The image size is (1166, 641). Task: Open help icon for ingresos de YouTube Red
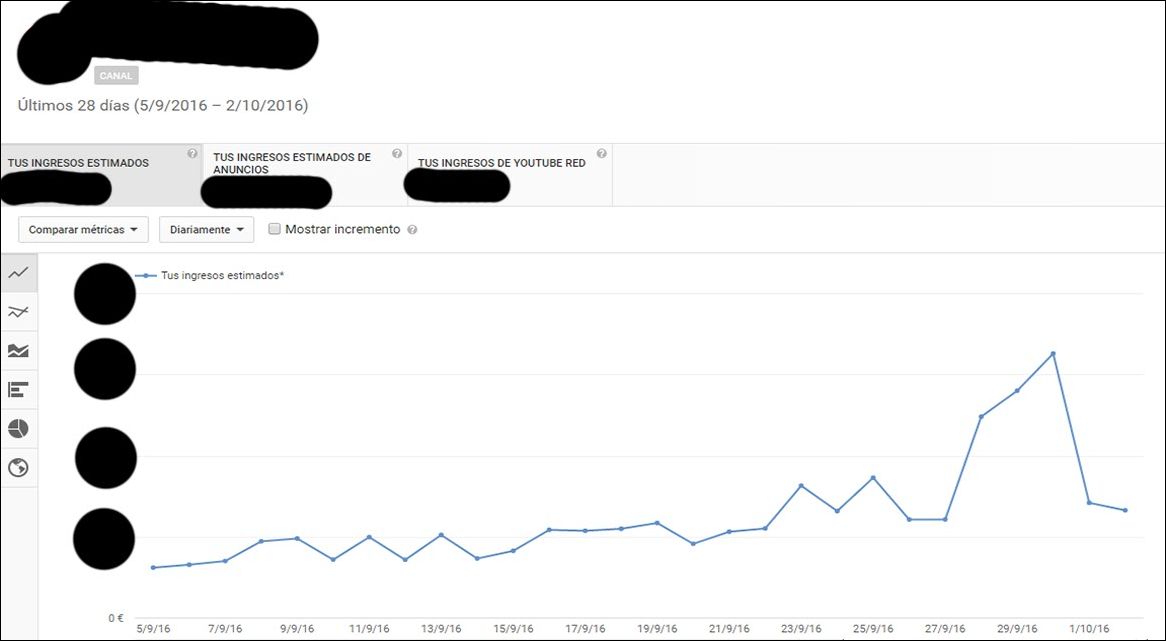(602, 154)
